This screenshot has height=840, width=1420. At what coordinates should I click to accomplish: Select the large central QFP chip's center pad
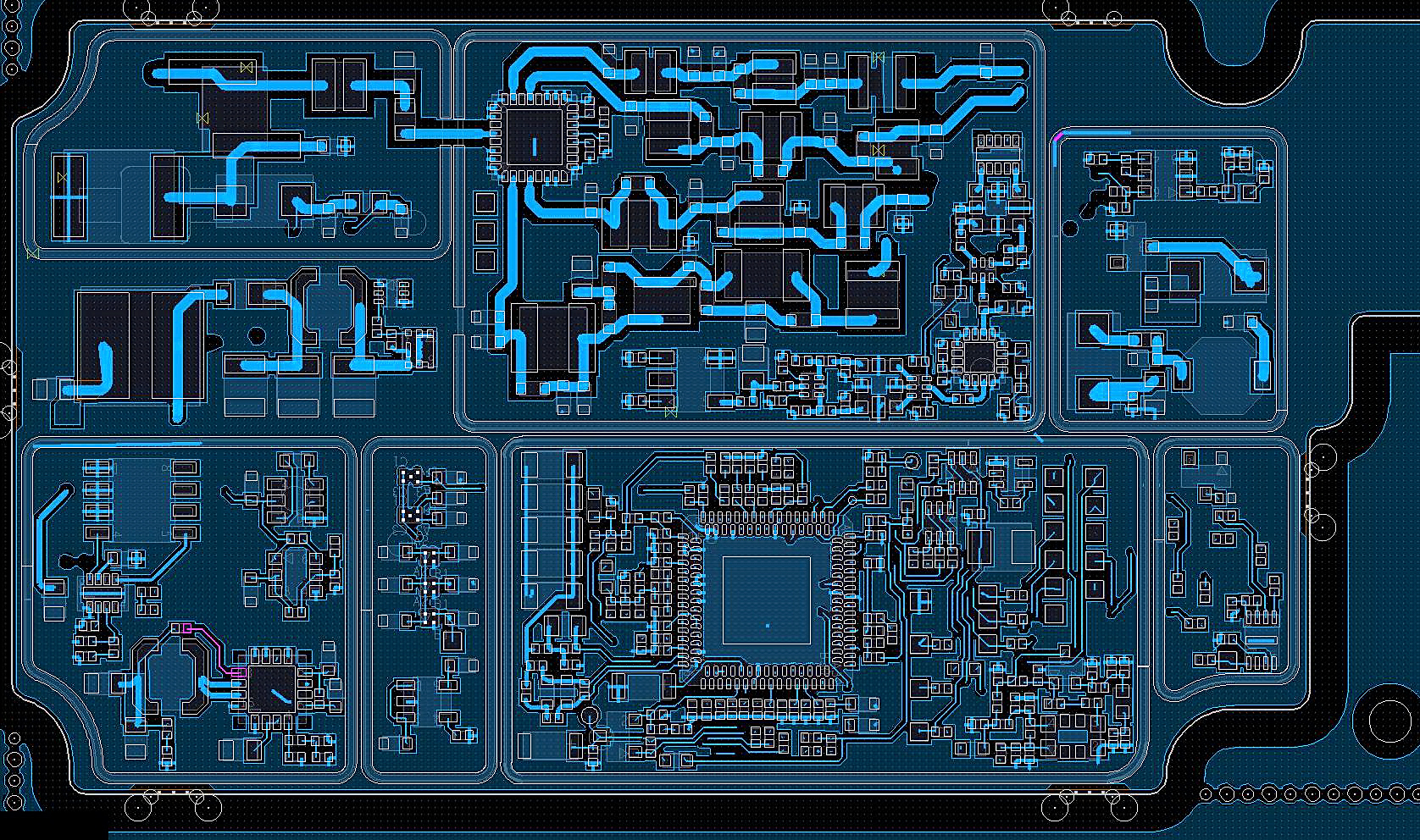pos(767,599)
